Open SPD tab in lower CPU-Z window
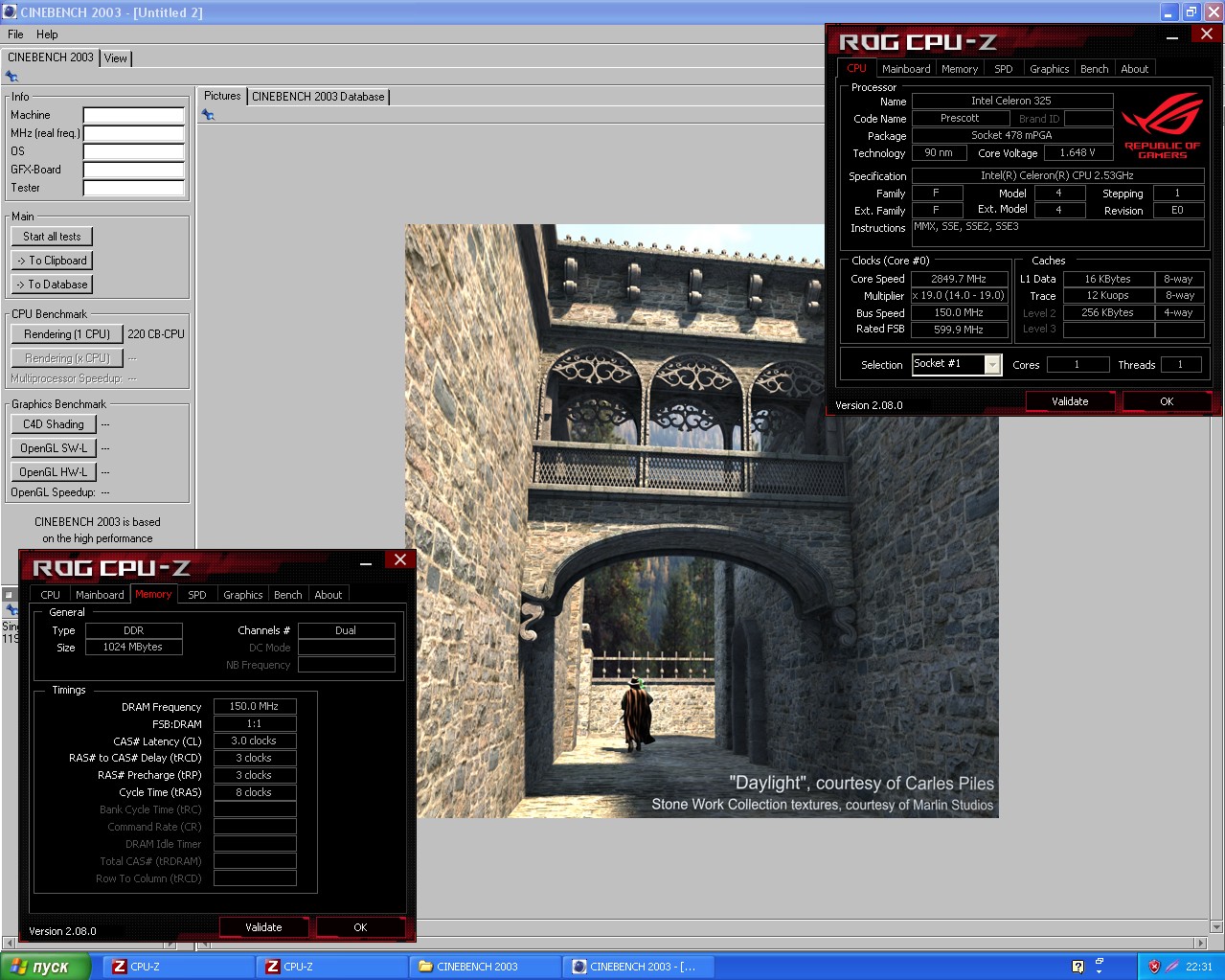 point(197,595)
